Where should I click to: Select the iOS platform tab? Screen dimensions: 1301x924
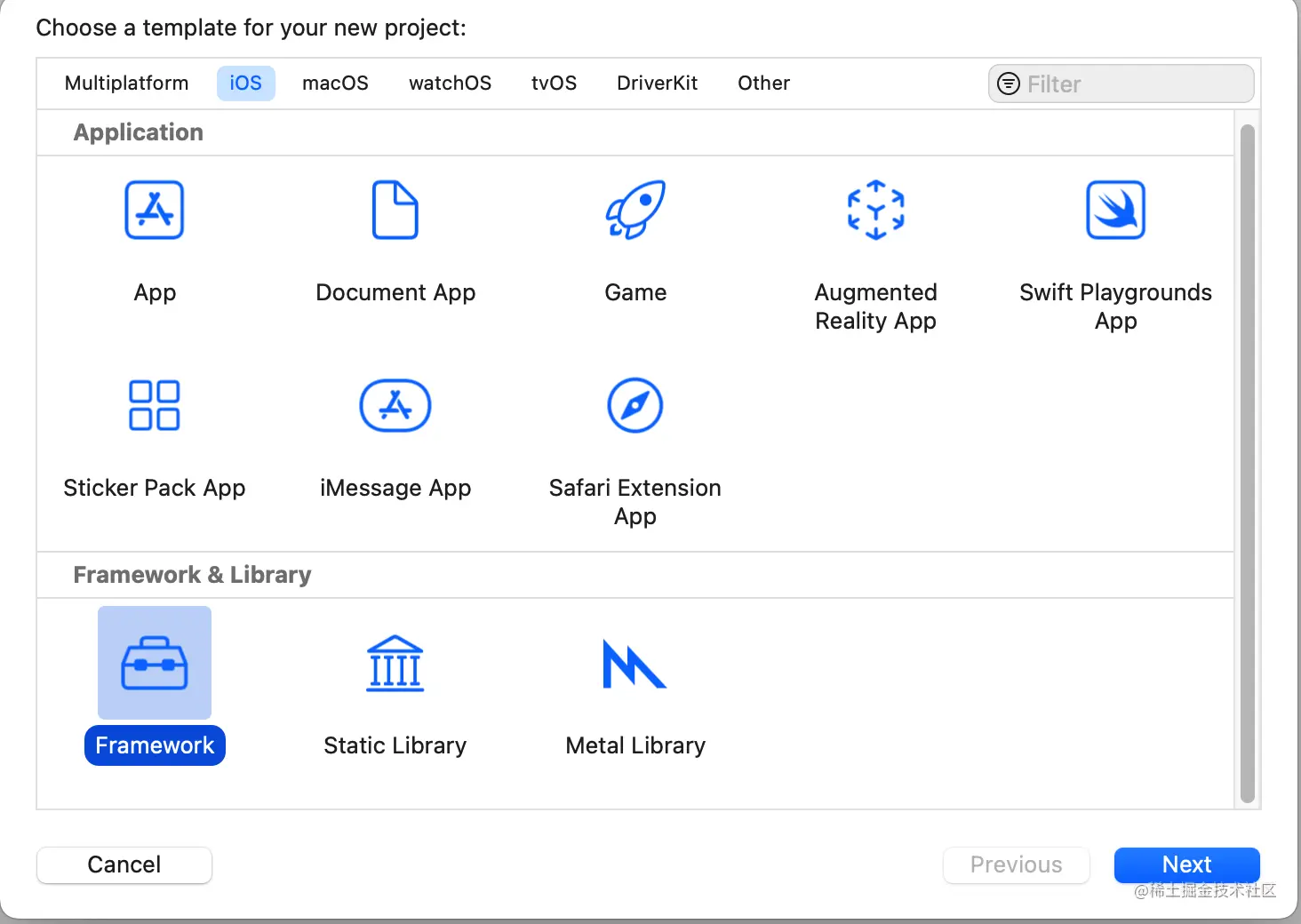coord(246,84)
